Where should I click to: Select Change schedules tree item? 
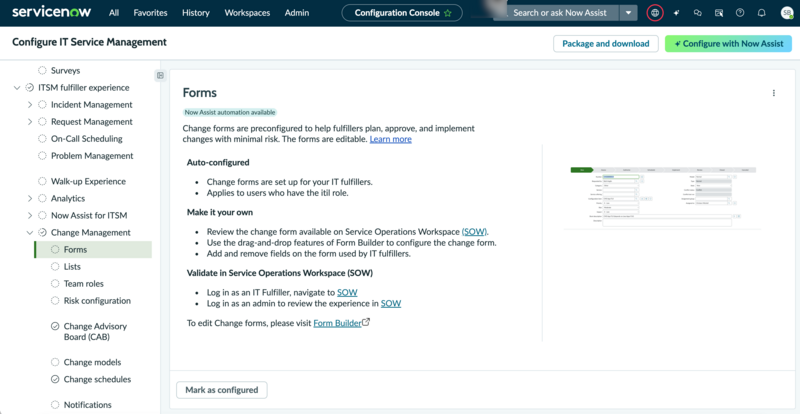click(97, 379)
